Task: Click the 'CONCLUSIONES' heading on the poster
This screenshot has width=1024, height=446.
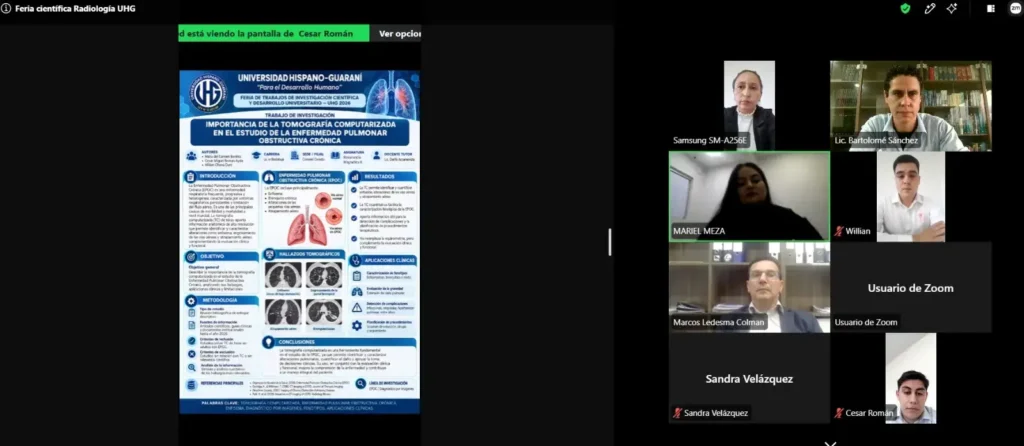Action: (297, 342)
